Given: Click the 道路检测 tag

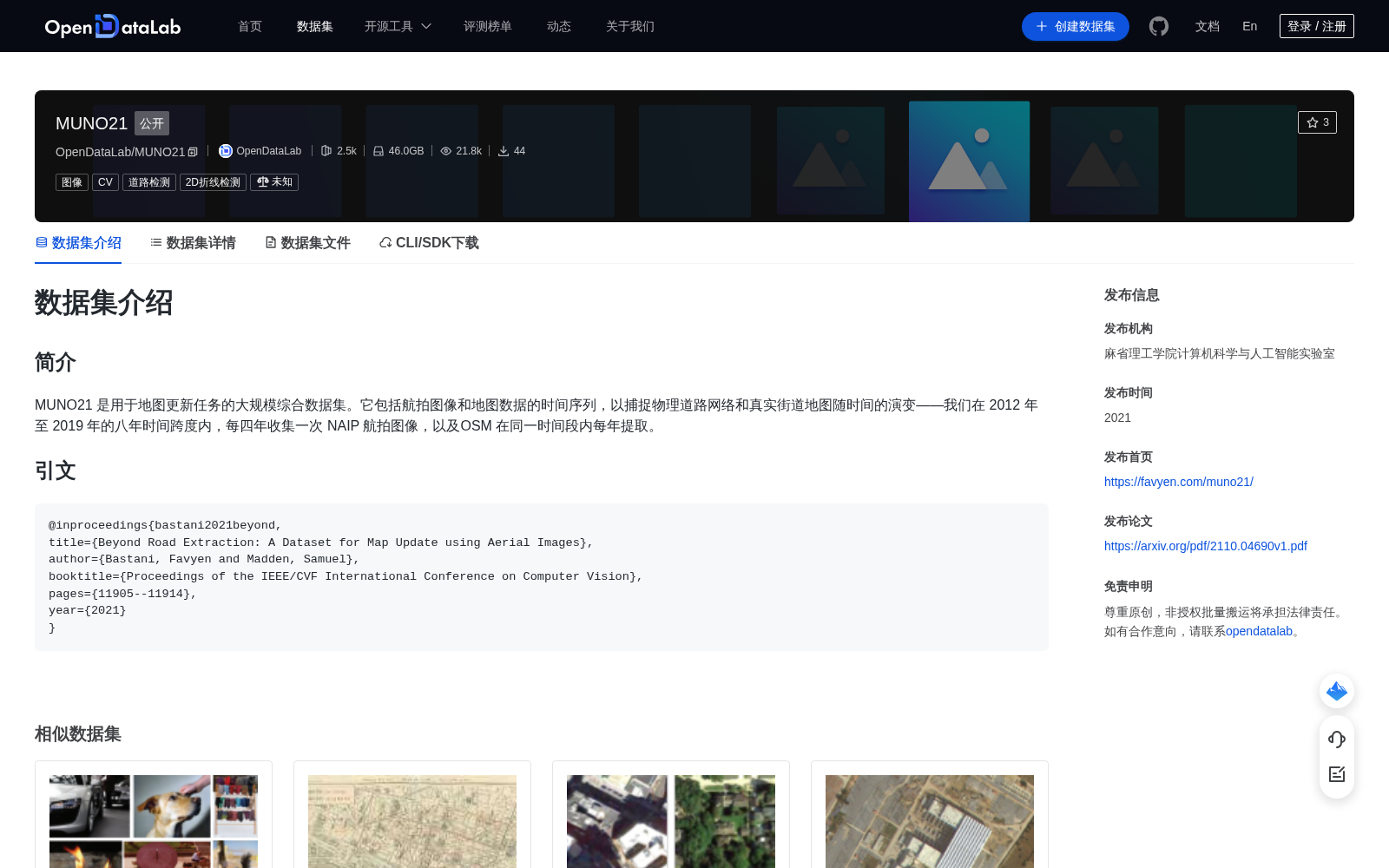Looking at the screenshot, I should (x=149, y=182).
